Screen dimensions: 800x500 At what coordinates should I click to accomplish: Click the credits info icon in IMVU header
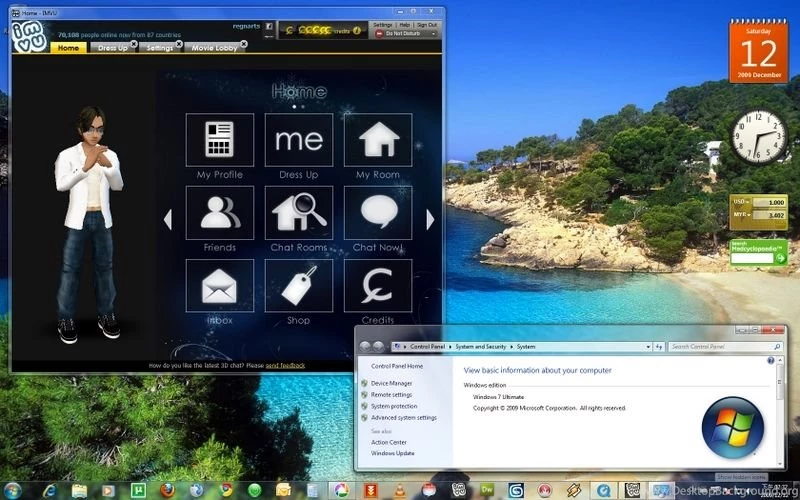point(357,31)
